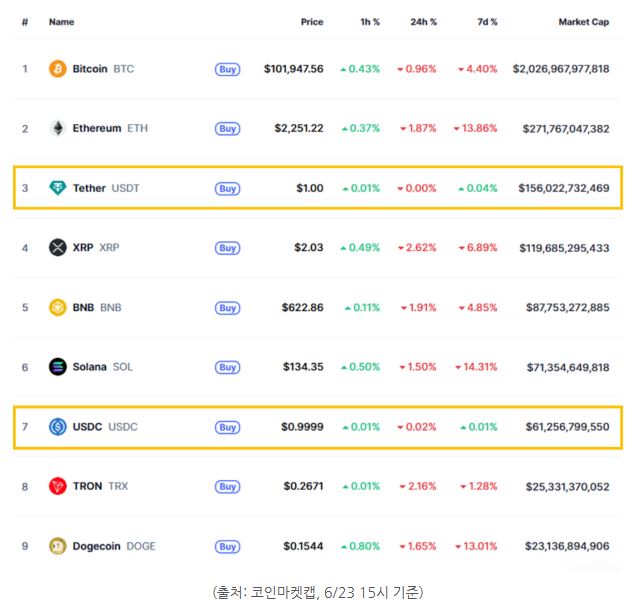Choose the Buy button for Solana
The width and height of the screenshot is (634, 603).
pos(227,367)
